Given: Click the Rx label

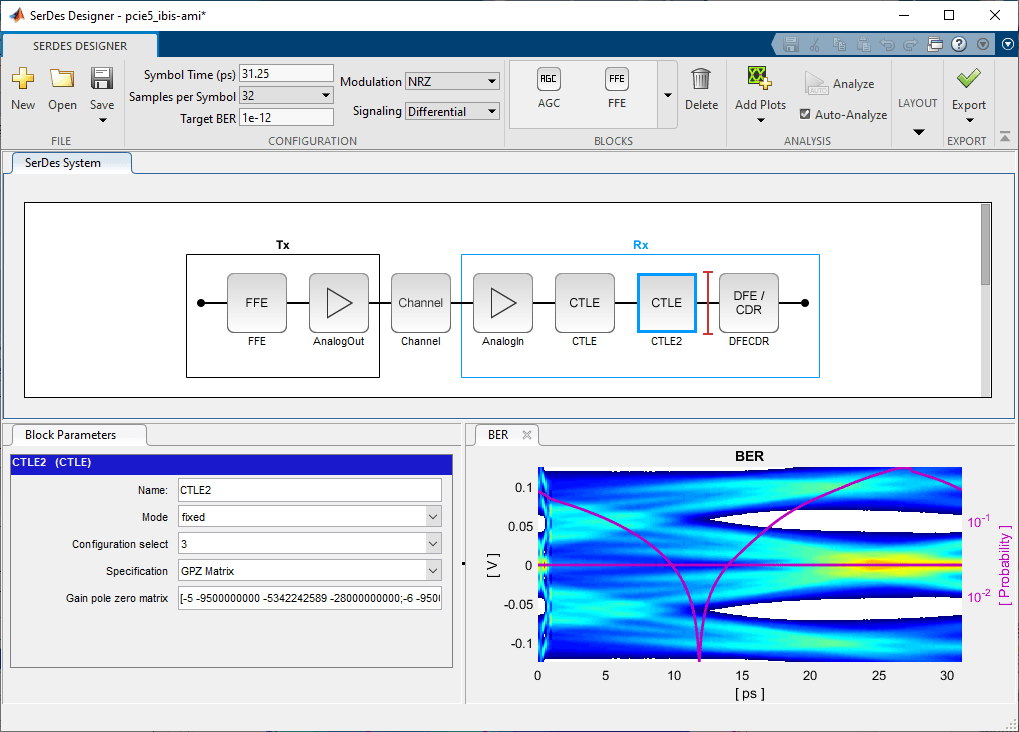Looking at the screenshot, I should coord(640,245).
